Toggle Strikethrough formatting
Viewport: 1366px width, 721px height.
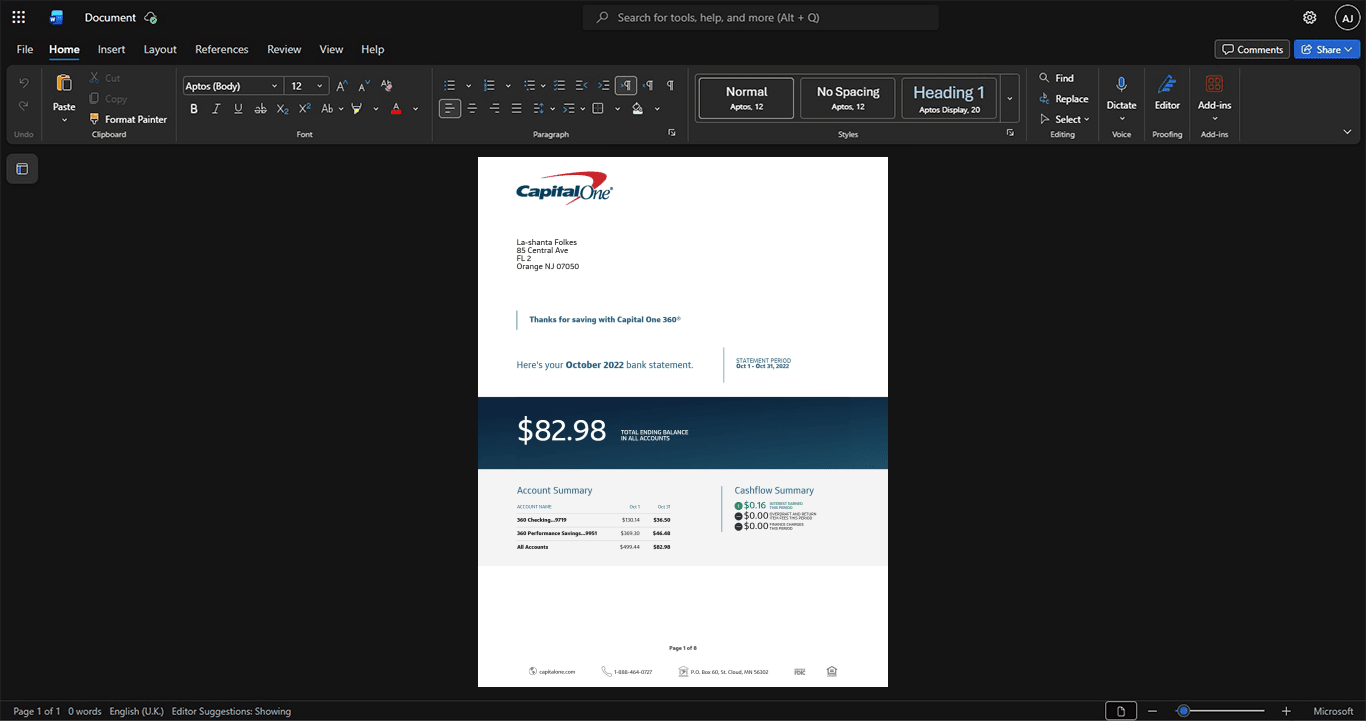click(260, 109)
